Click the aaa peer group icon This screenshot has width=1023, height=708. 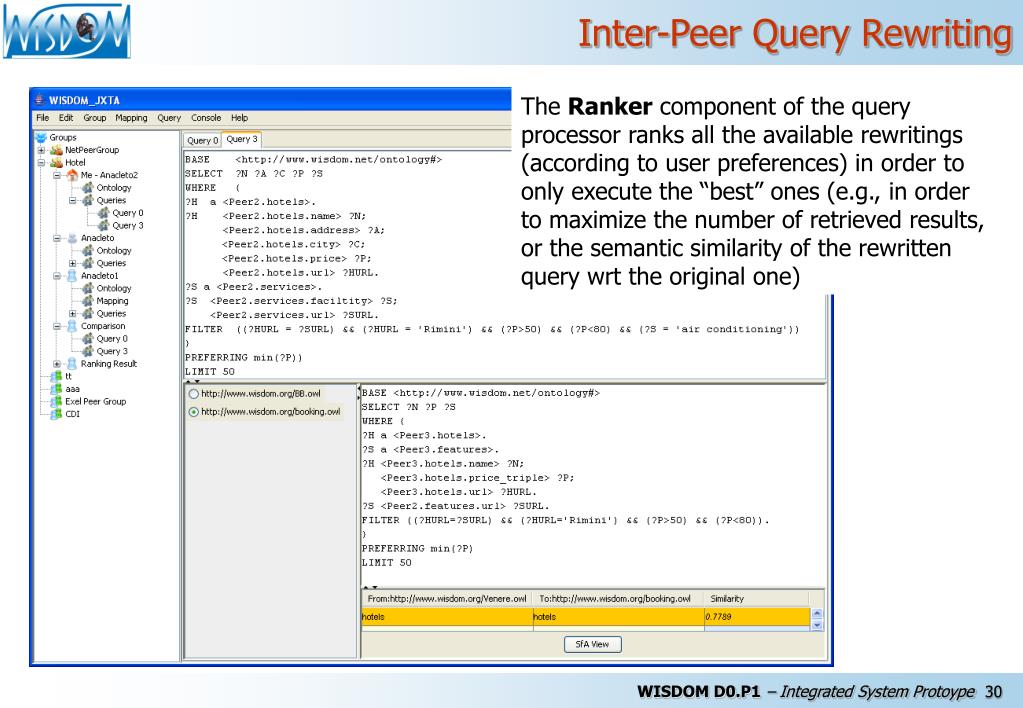pos(57,389)
